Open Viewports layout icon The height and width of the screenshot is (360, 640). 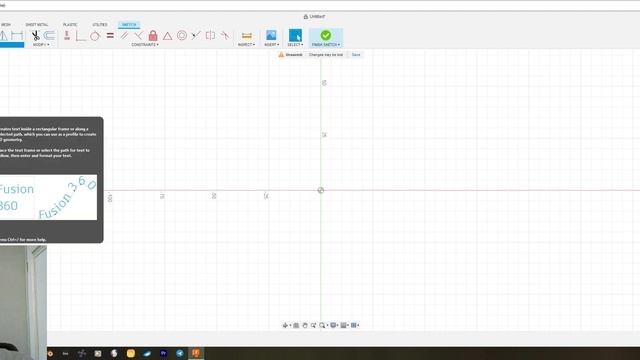tap(354, 325)
